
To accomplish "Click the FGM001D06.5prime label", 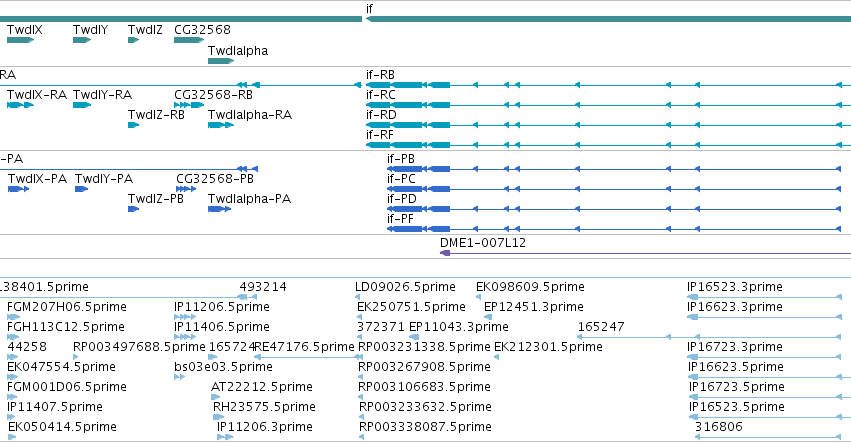I will 67,388.
